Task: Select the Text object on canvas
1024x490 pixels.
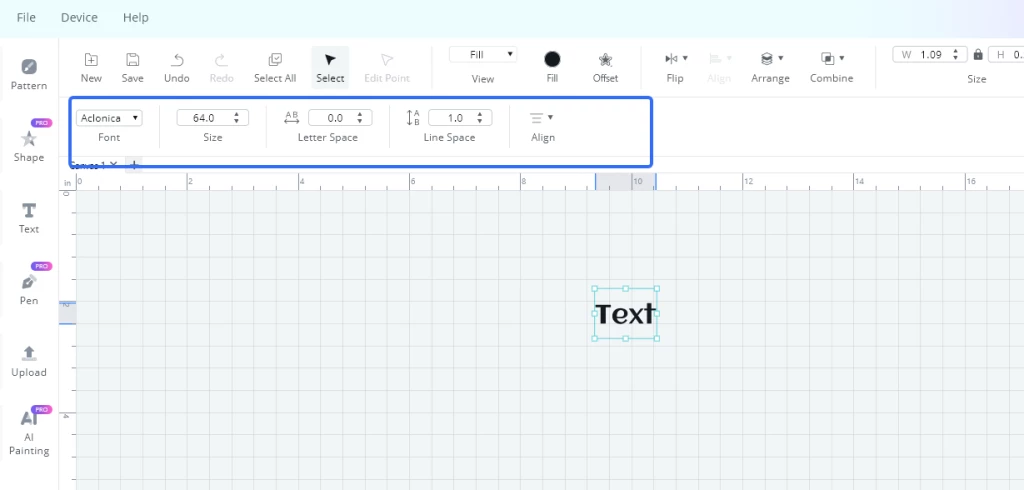Action: click(625, 314)
